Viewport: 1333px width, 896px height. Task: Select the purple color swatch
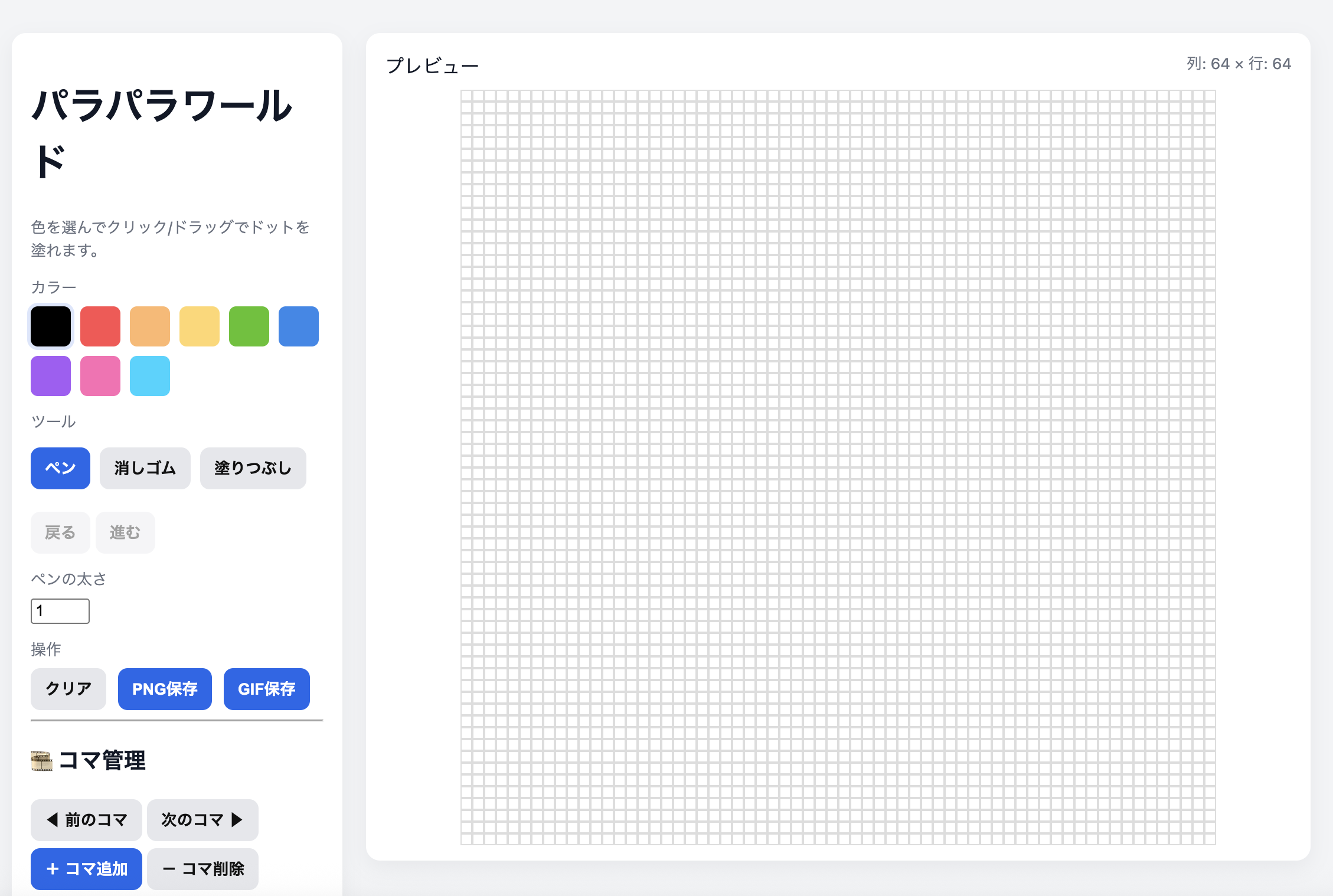51,376
